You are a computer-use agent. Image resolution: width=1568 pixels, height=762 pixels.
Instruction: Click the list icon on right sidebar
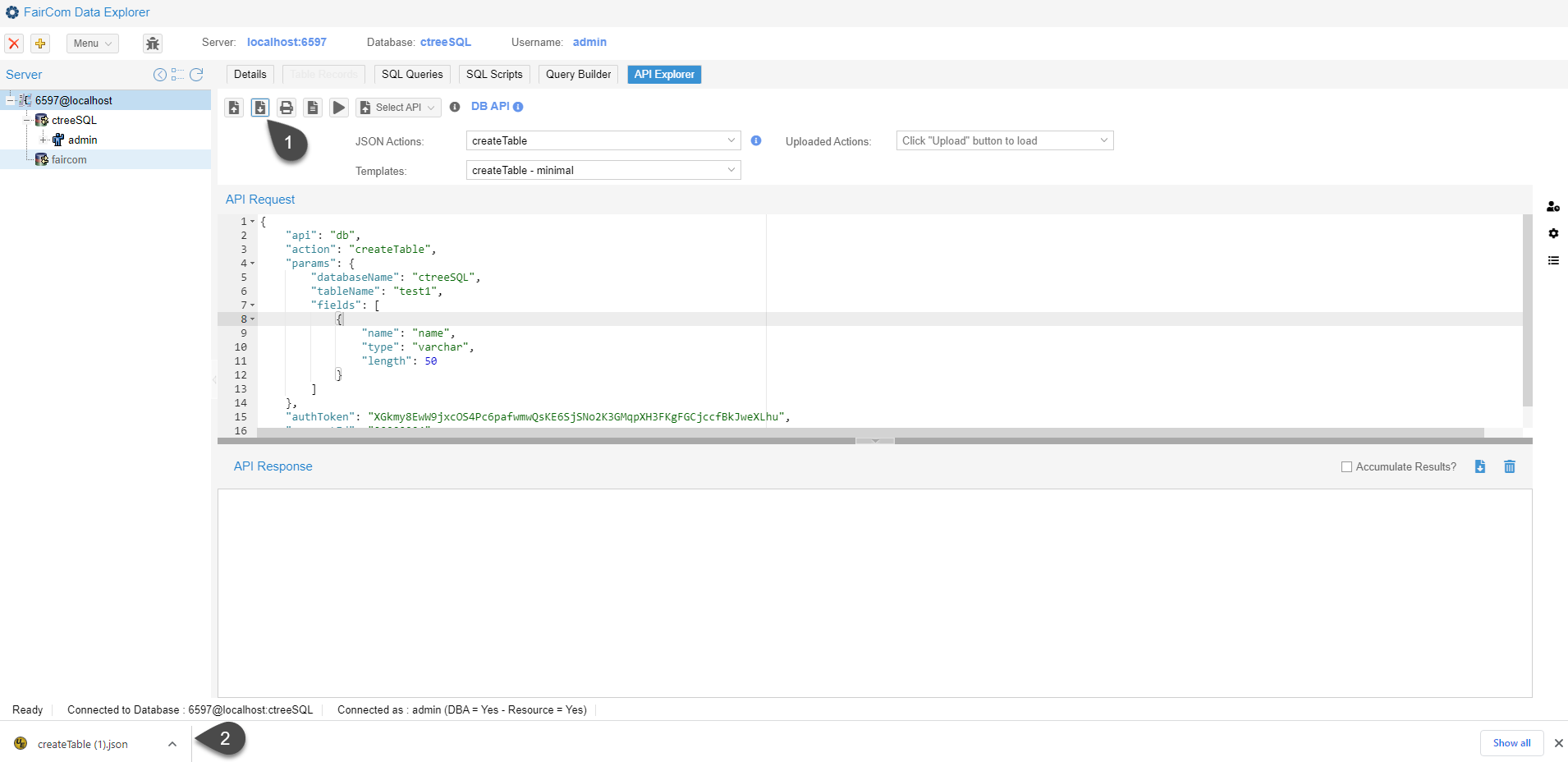point(1553,260)
